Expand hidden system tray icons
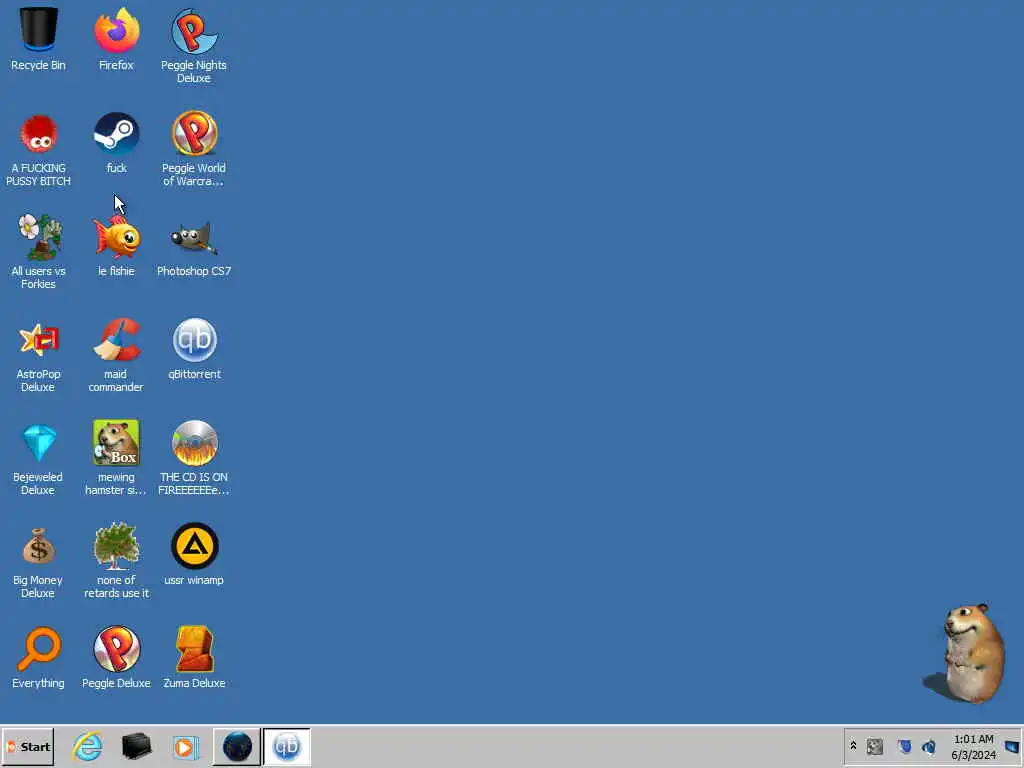Image resolution: width=1024 pixels, height=768 pixels. click(x=853, y=746)
